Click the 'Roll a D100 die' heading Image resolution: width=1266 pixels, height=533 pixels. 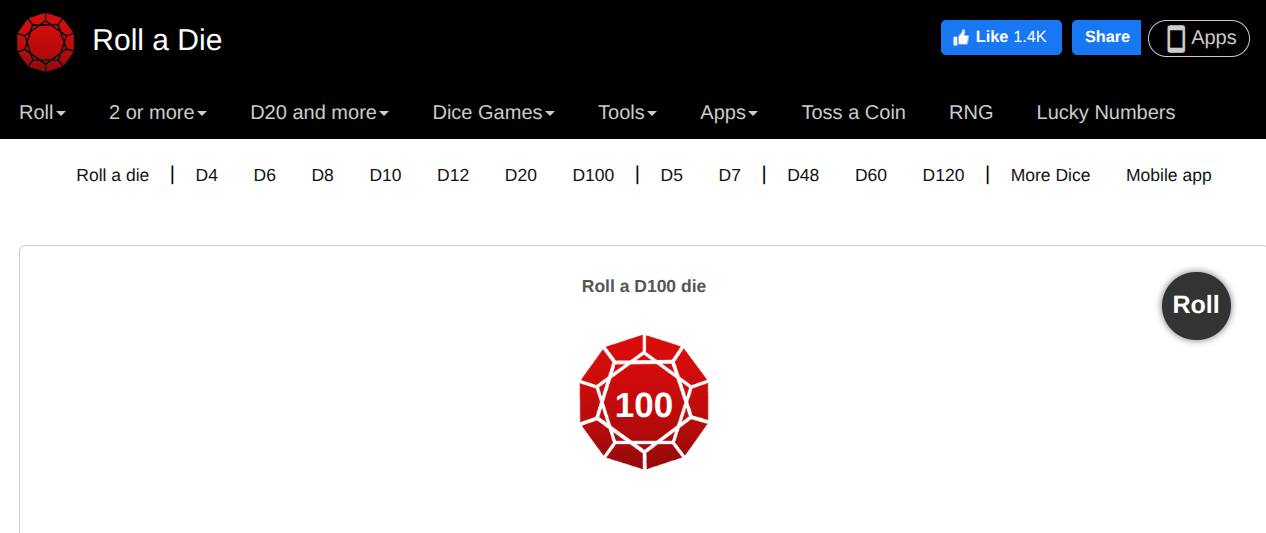(x=644, y=286)
